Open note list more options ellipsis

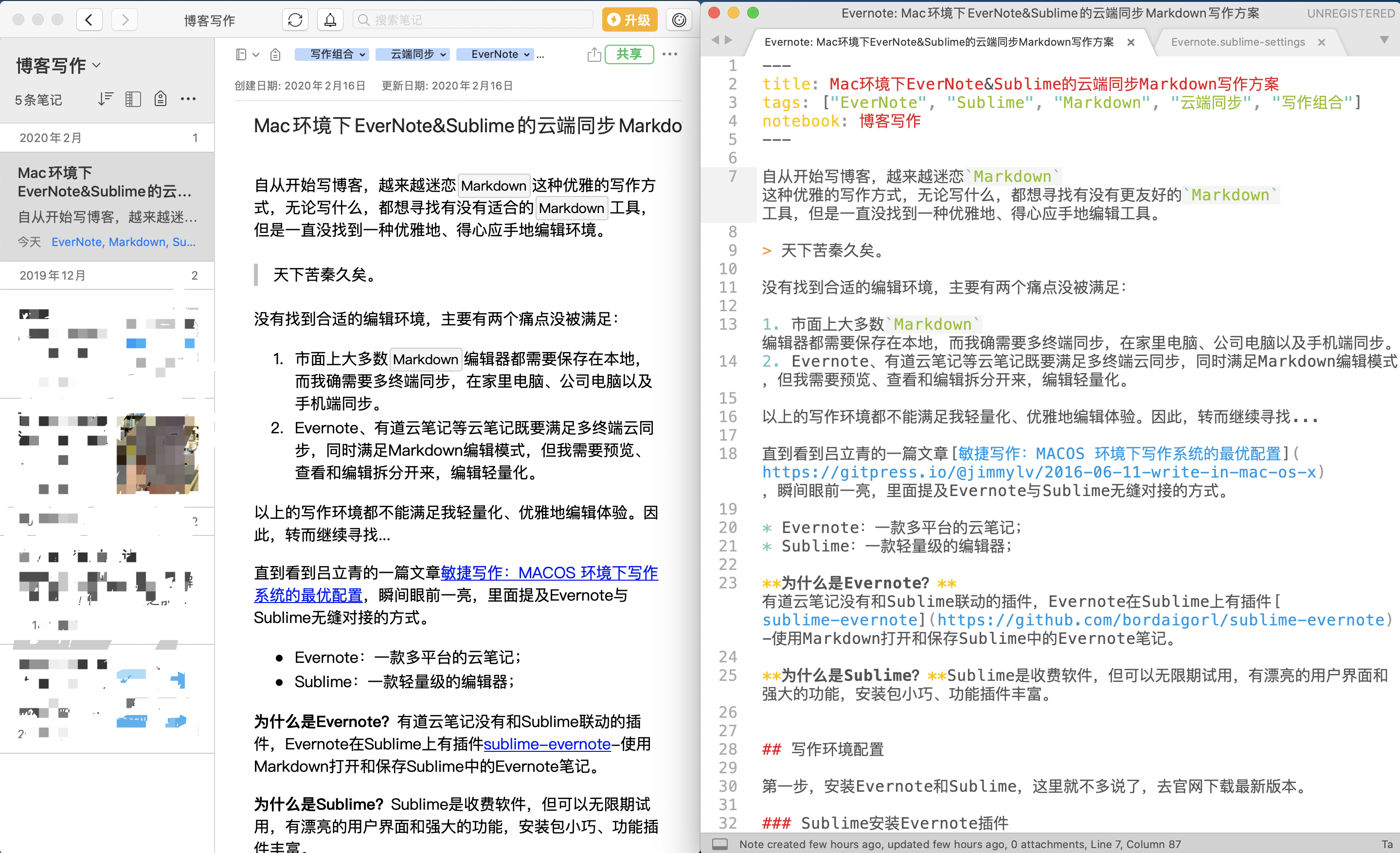click(188, 99)
